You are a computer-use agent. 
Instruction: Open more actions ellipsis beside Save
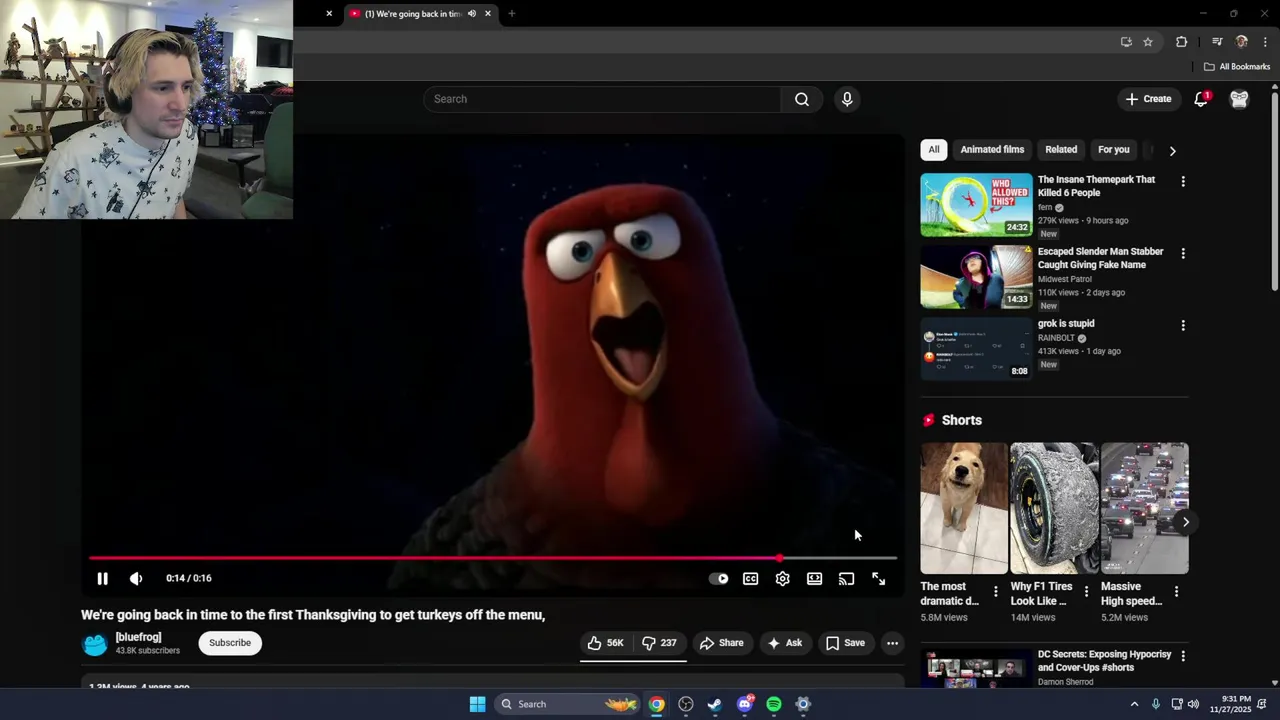(x=892, y=643)
